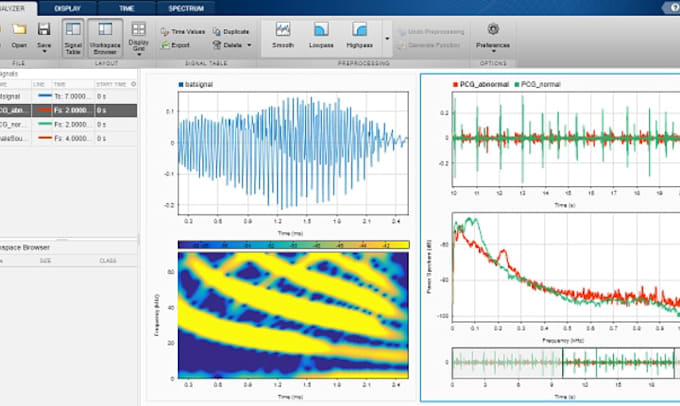
Task: Switch to the DISPLAY tab
Action: [x=67, y=8]
